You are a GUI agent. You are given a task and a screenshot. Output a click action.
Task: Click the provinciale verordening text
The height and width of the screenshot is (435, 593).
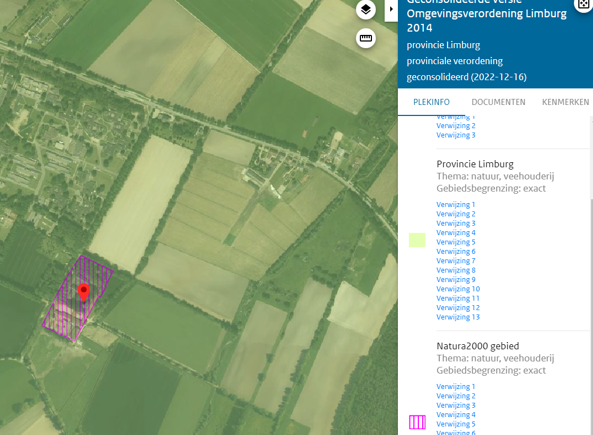[455, 61]
